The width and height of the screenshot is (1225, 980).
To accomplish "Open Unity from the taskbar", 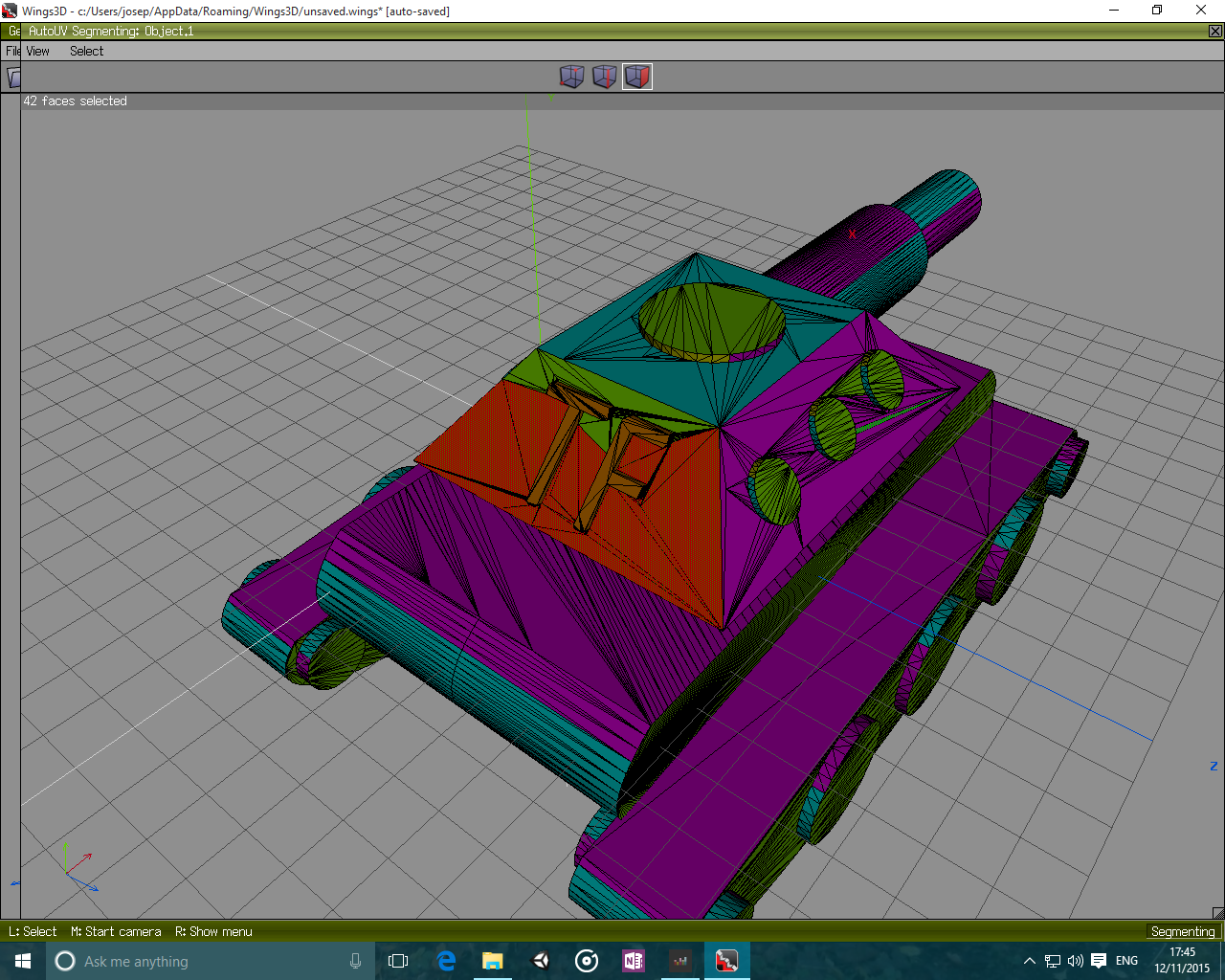I will [x=540, y=961].
